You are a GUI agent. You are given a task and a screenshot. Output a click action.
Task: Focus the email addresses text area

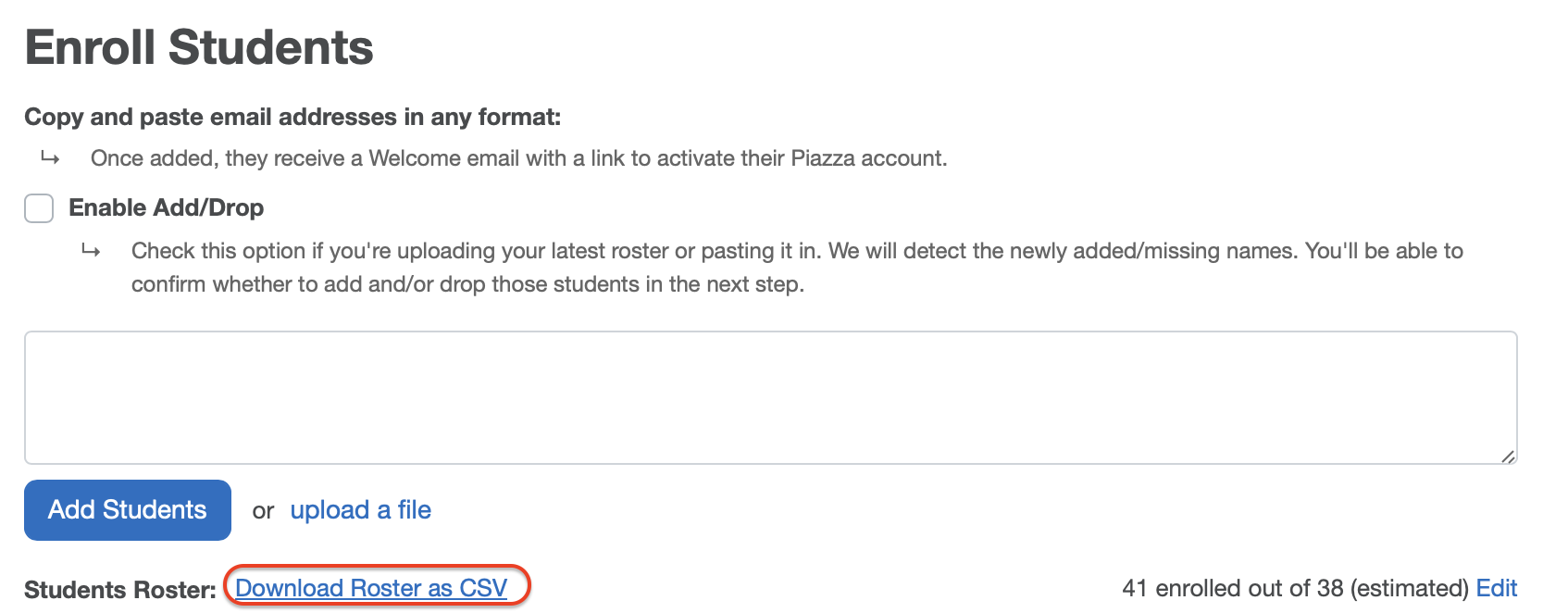(x=770, y=397)
